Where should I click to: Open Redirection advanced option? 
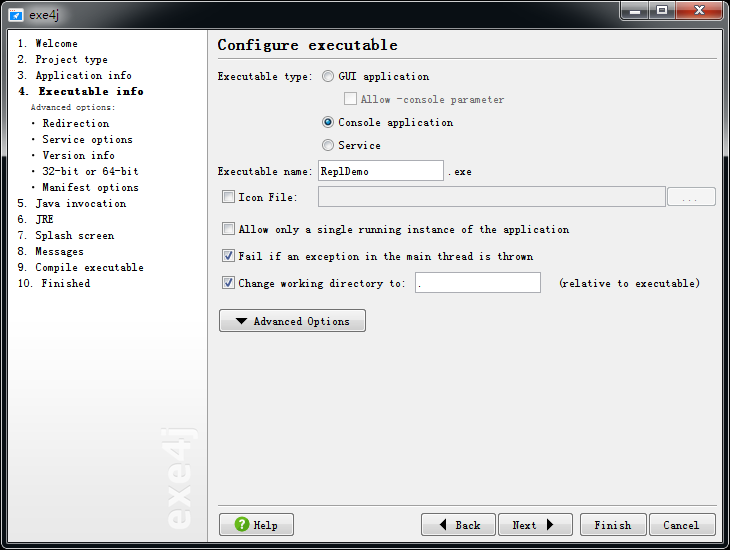pyautogui.click(x=75, y=123)
